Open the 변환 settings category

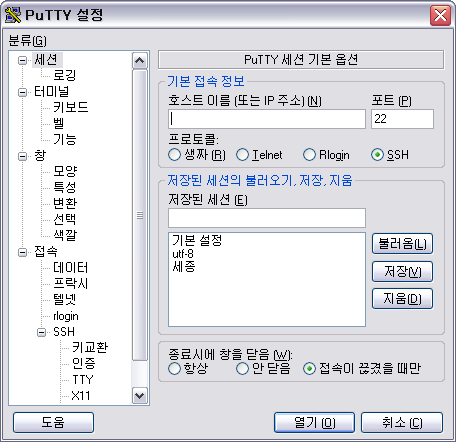(65, 203)
